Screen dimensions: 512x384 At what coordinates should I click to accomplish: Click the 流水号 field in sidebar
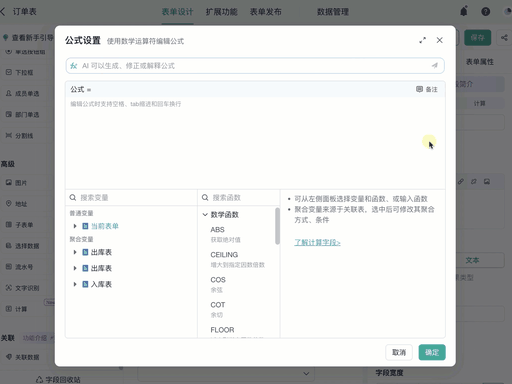tap(20, 267)
